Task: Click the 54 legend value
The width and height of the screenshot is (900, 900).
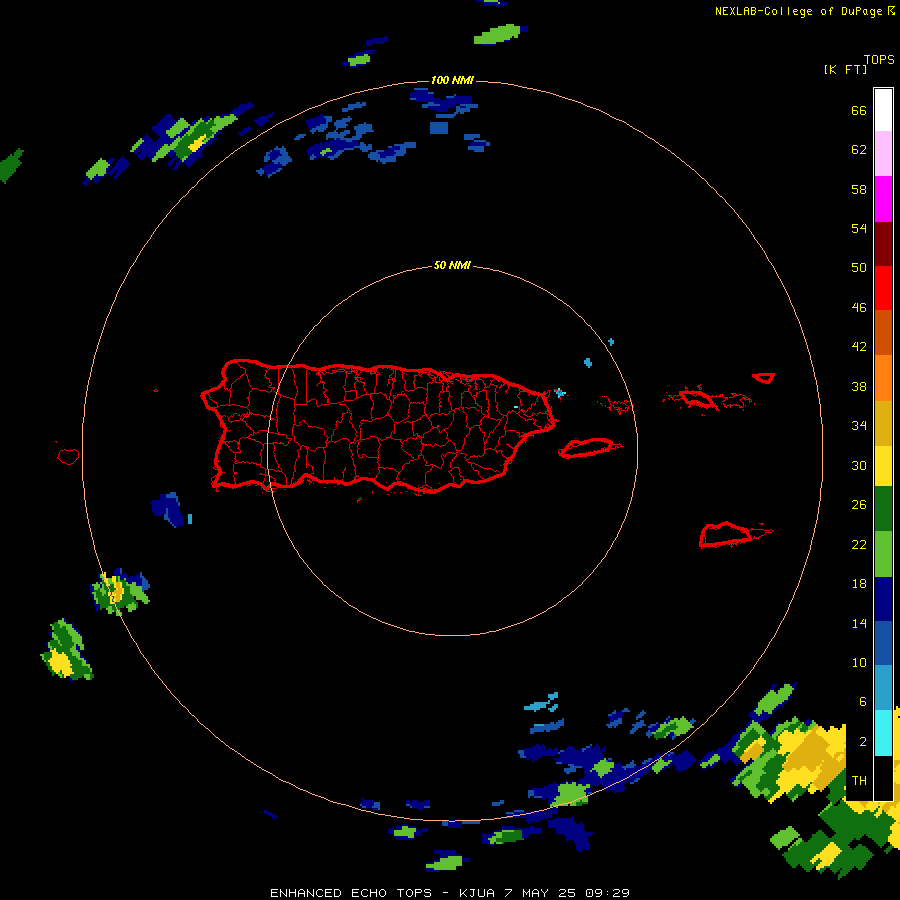Action: coord(859,228)
